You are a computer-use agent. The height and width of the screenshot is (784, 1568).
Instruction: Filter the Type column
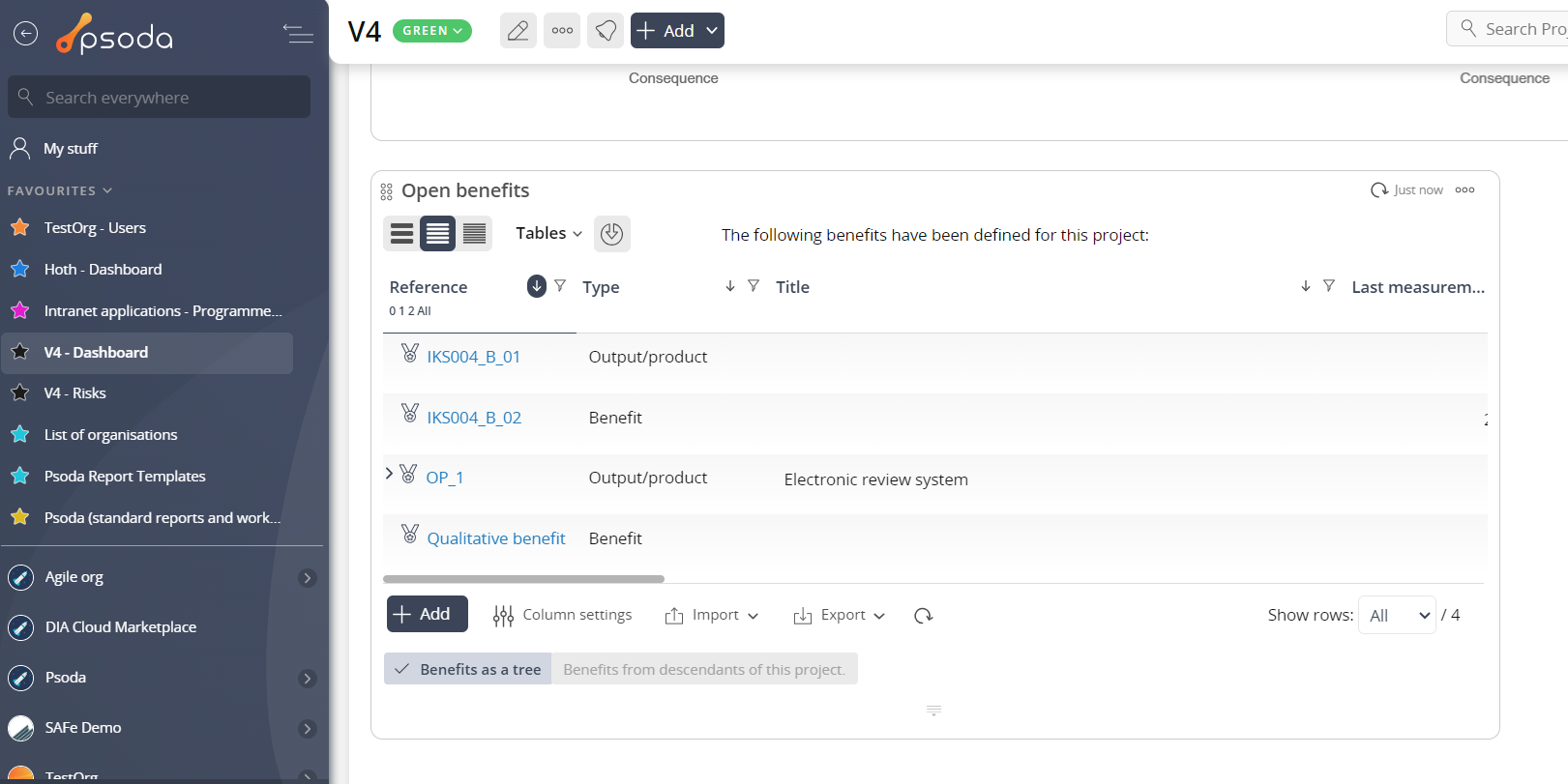[x=754, y=286]
